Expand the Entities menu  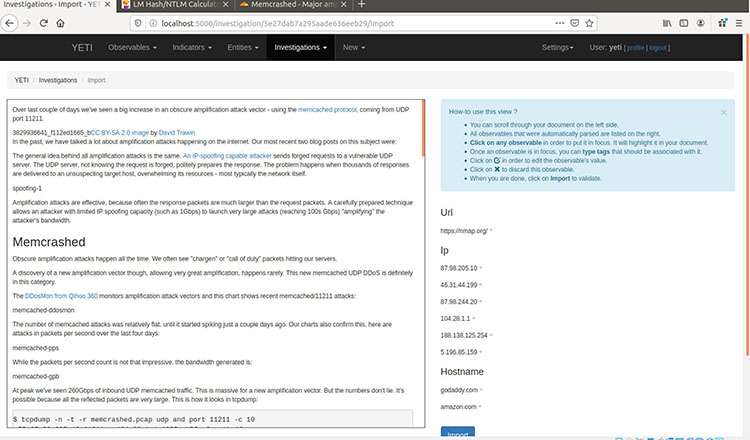[243, 47]
